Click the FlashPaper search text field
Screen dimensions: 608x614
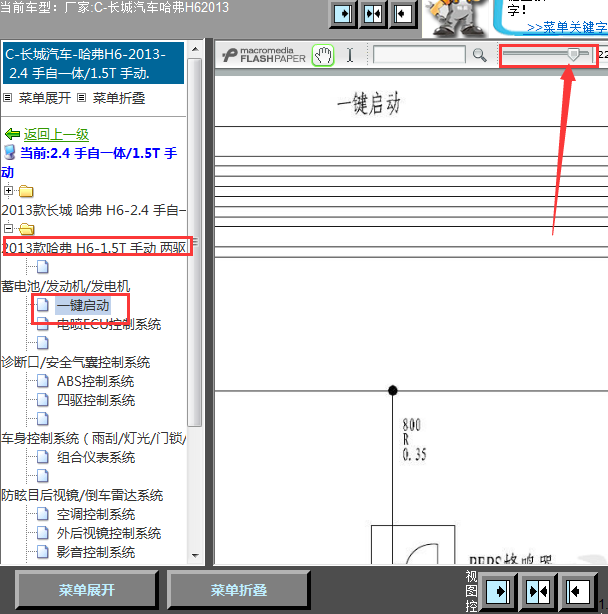(419, 54)
